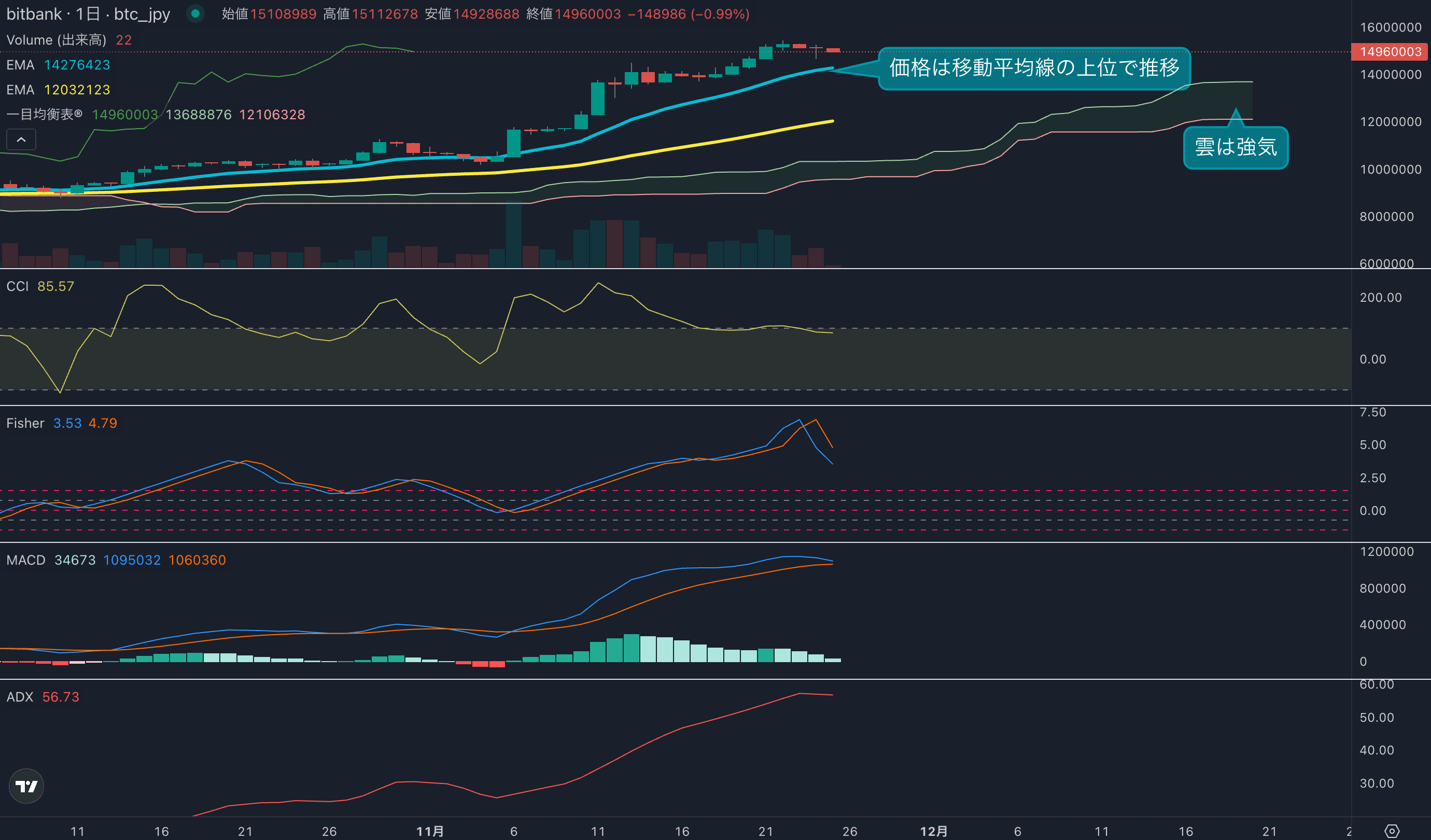Select the ADX indicator legend label
1431x840 pixels.
[20, 697]
